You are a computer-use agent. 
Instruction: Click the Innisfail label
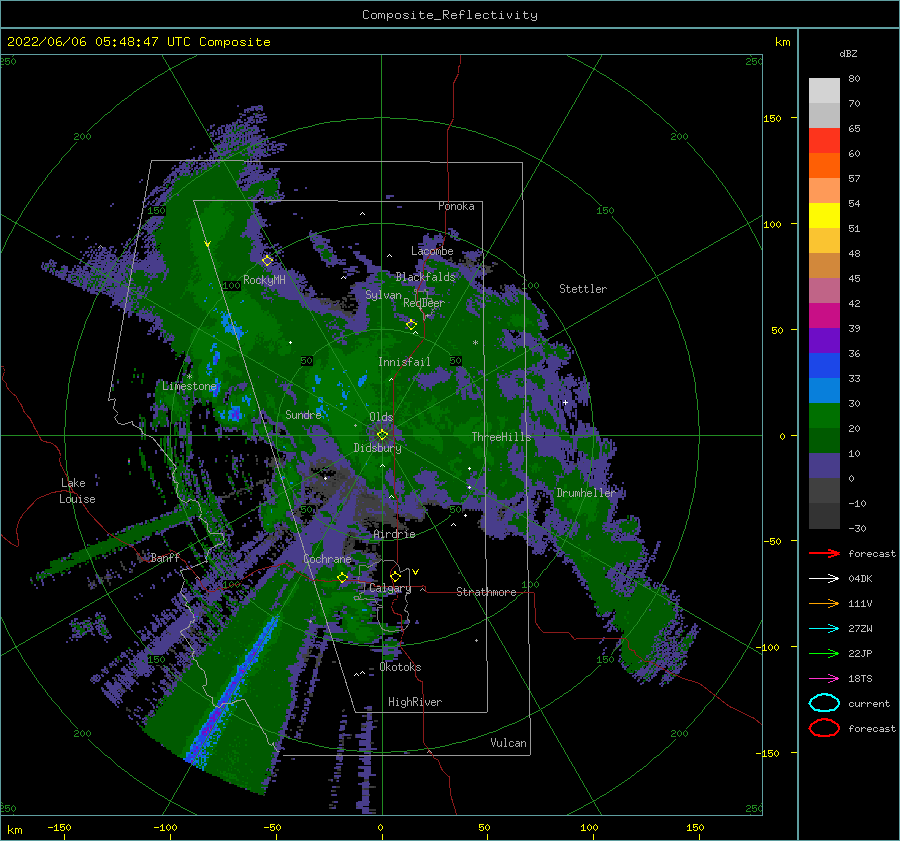click(404, 362)
